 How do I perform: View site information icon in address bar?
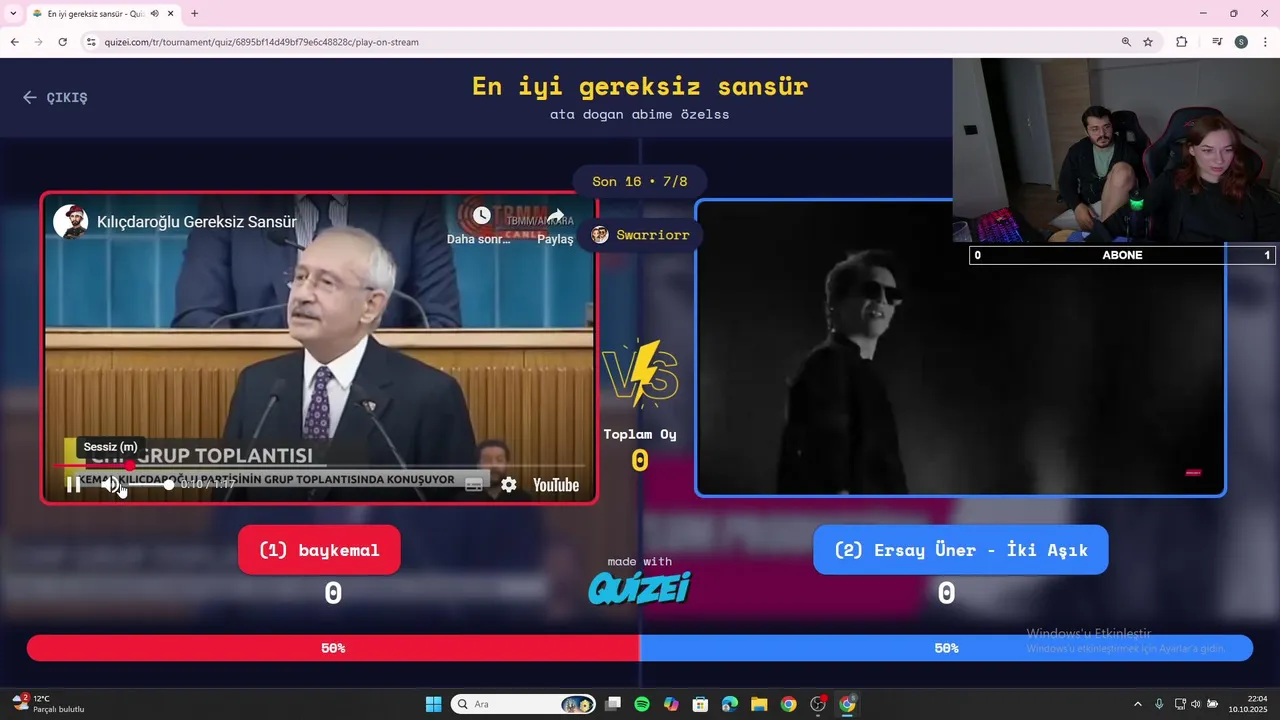pos(91,42)
